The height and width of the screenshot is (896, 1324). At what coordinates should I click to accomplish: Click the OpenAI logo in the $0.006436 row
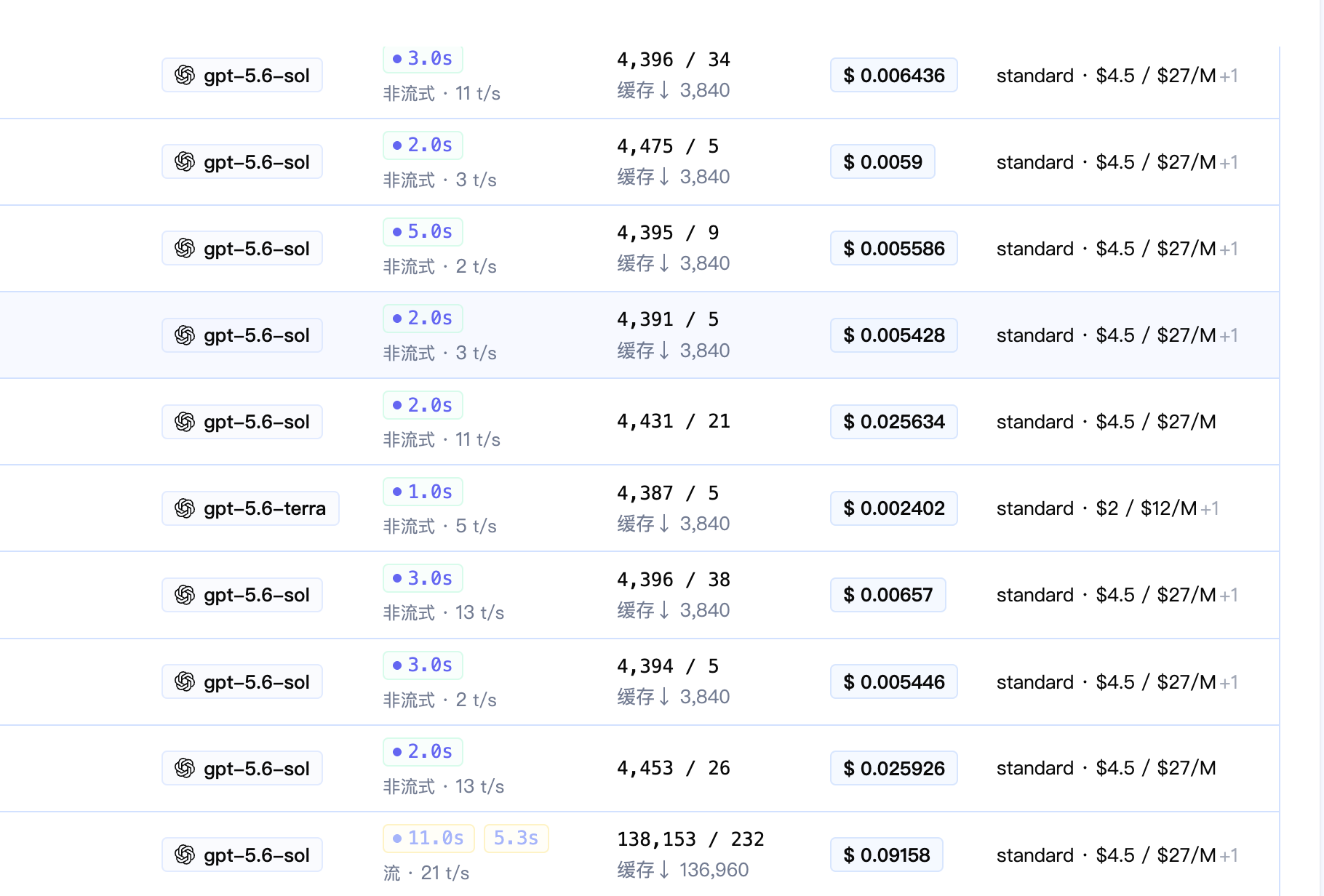point(185,75)
